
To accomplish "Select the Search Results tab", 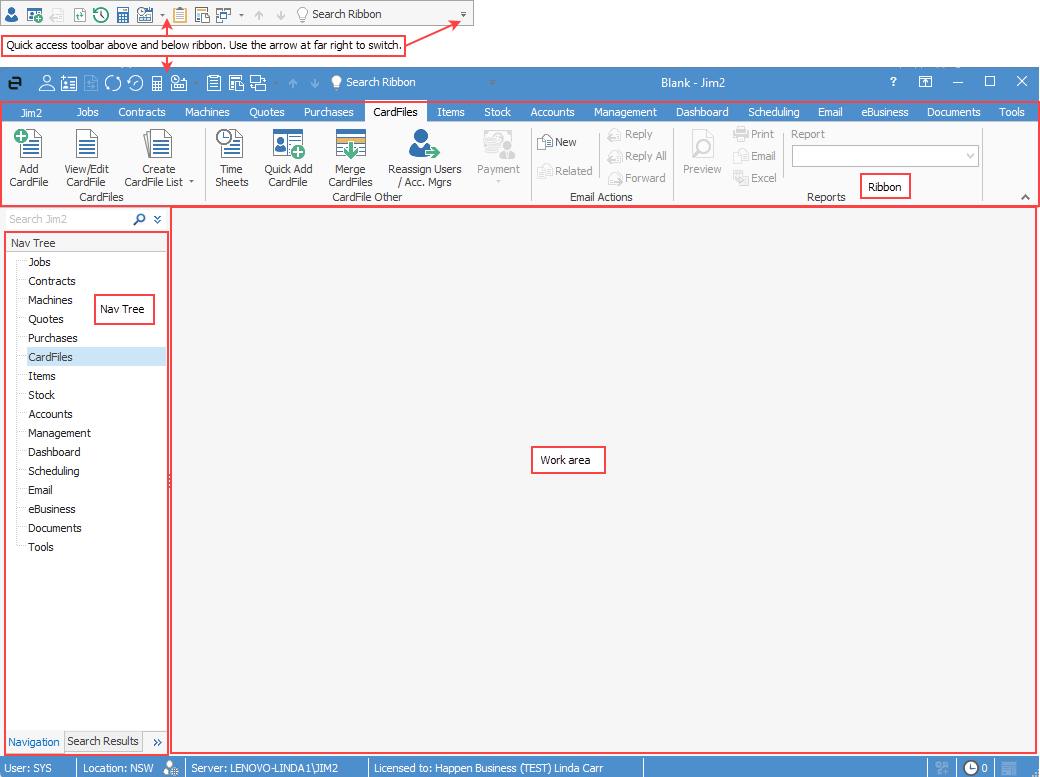I will point(103,741).
